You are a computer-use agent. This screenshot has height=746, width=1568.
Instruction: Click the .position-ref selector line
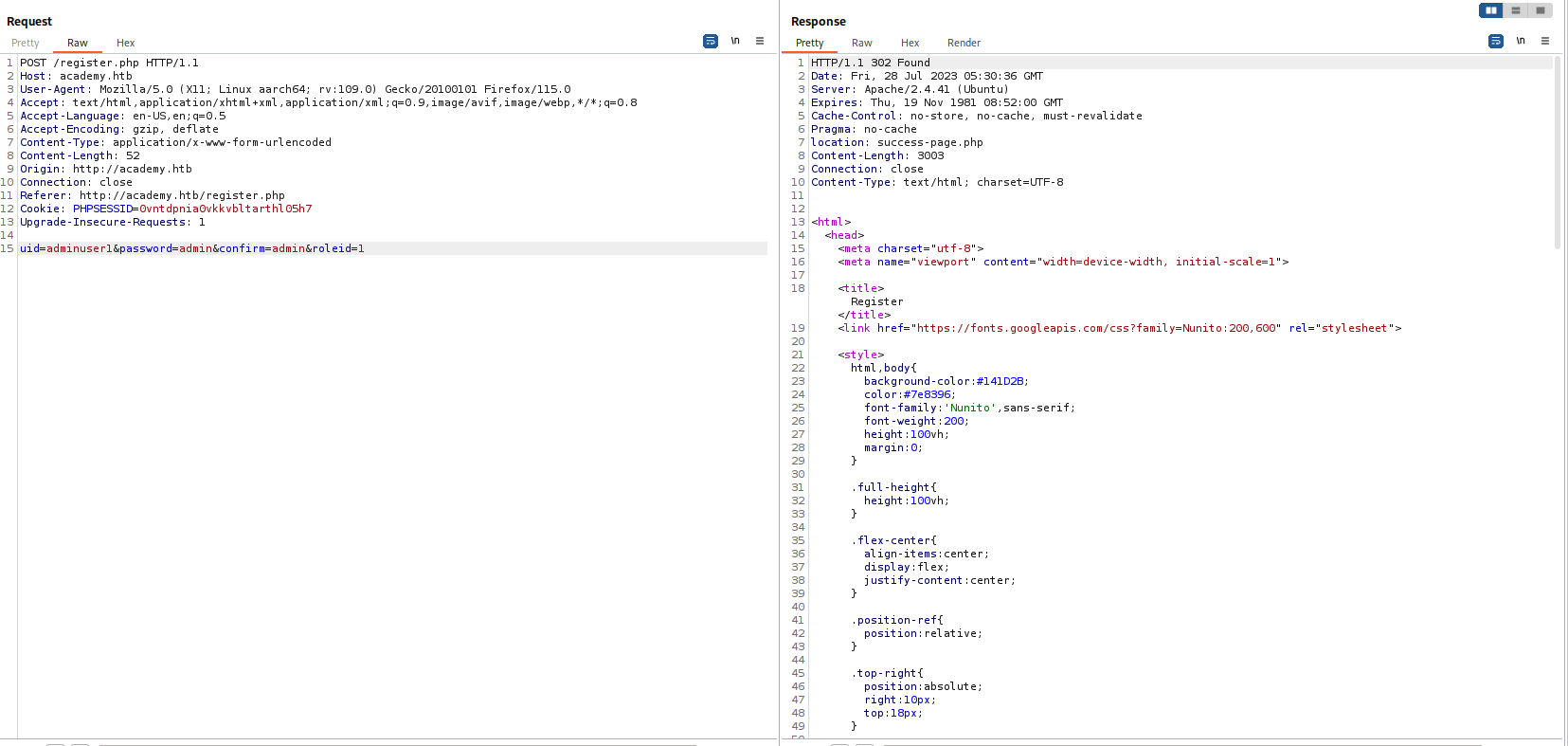point(897,620)
